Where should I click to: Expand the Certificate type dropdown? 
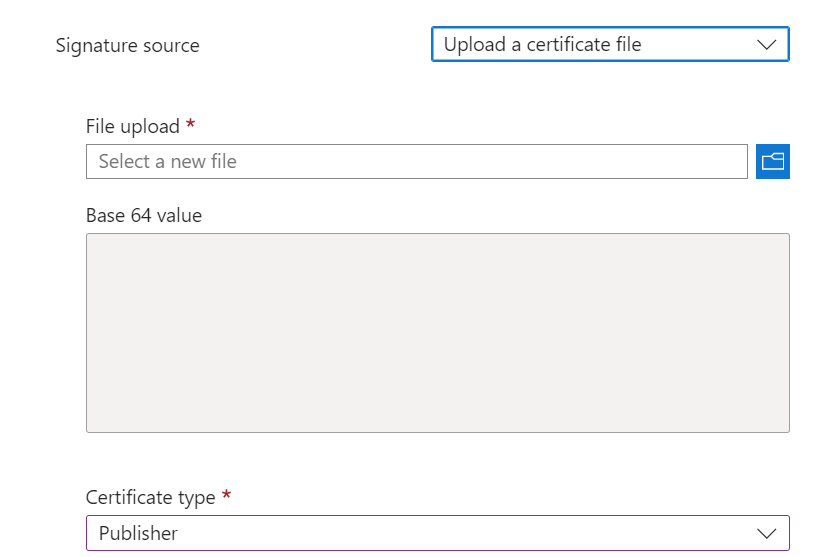[x=437, y=533]
